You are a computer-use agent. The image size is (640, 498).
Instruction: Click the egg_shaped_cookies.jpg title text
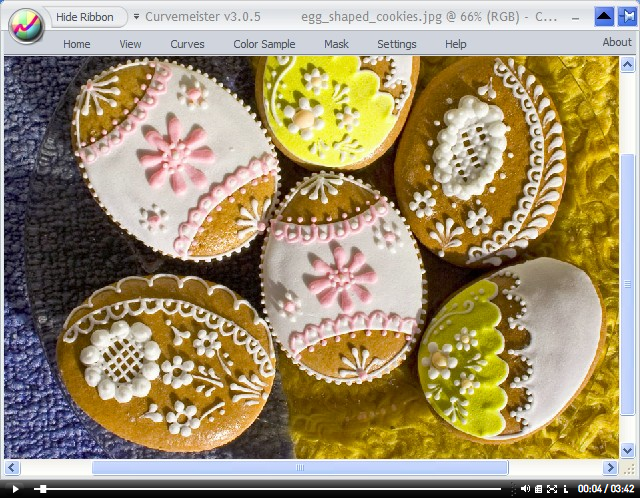coord(371,17)
